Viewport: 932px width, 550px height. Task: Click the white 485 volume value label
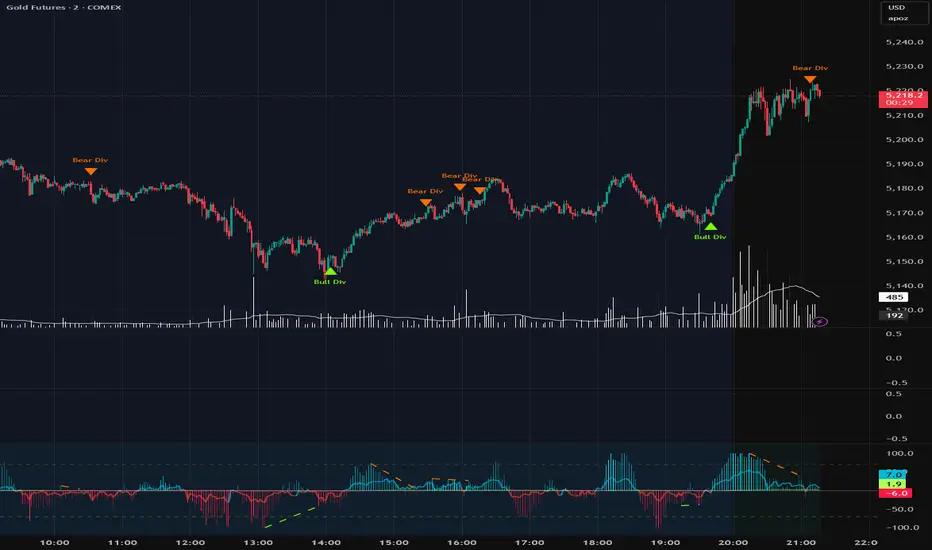click(x=893, y=297)
